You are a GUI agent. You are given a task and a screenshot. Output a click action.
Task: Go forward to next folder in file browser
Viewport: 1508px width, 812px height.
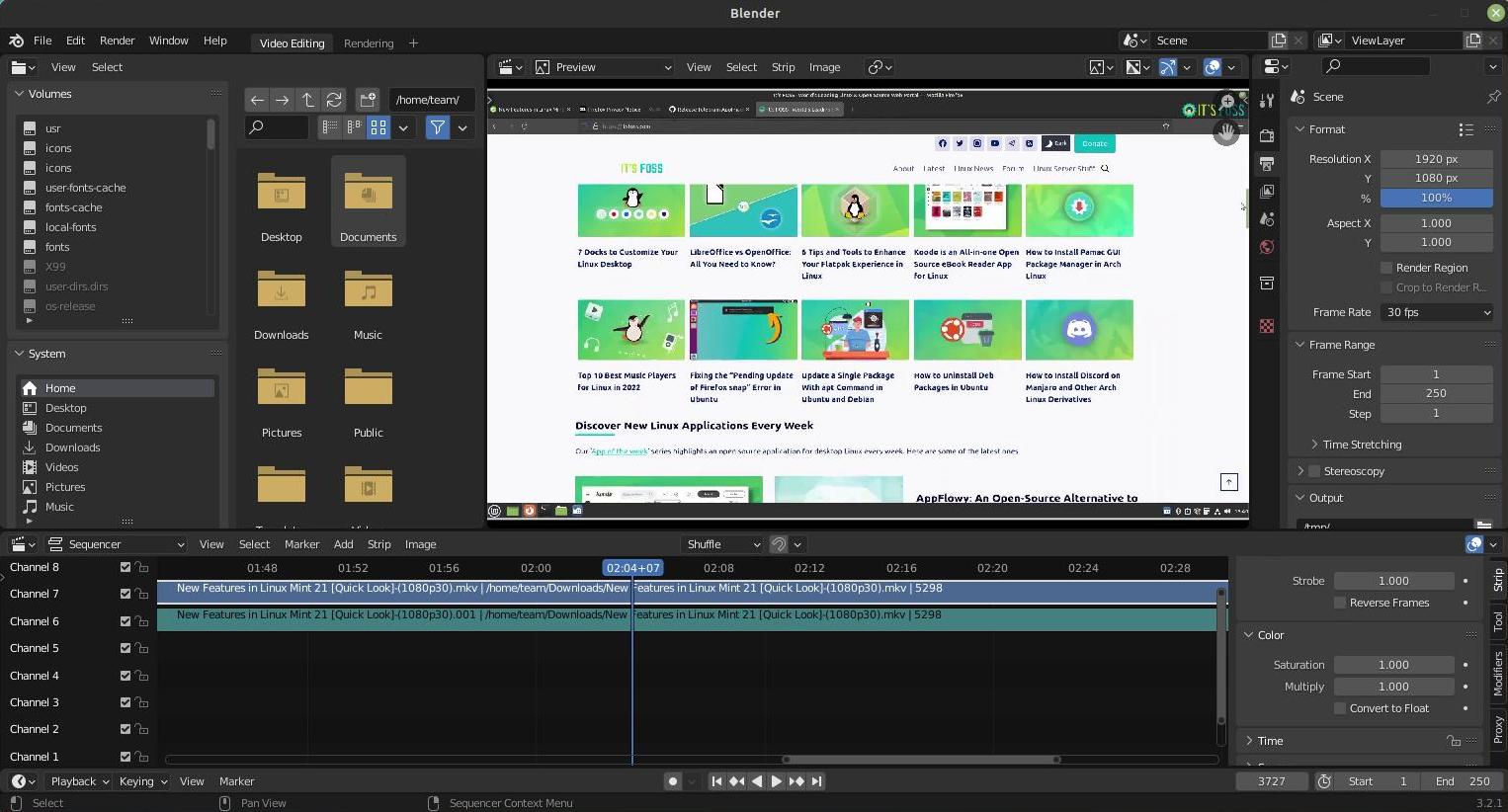coord(283,100)
